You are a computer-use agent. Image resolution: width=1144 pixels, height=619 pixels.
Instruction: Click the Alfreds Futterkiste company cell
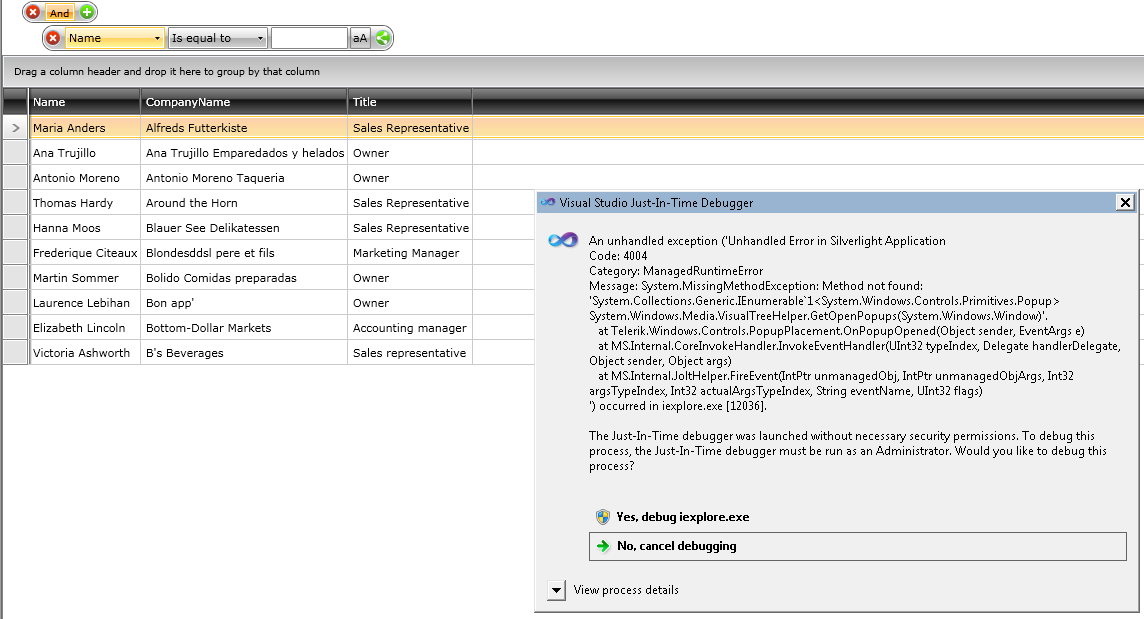point(244,128)
